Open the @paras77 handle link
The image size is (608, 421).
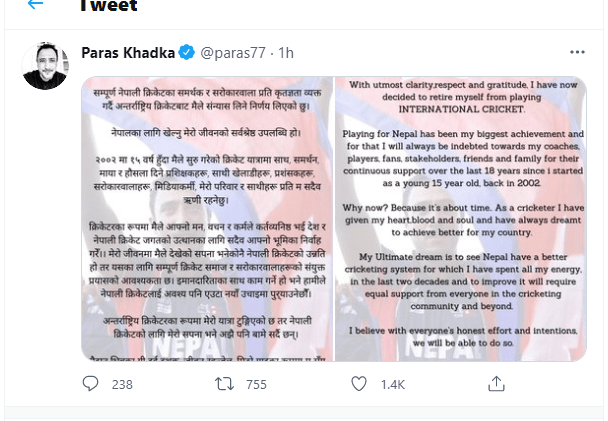click(x=235, y=52)
